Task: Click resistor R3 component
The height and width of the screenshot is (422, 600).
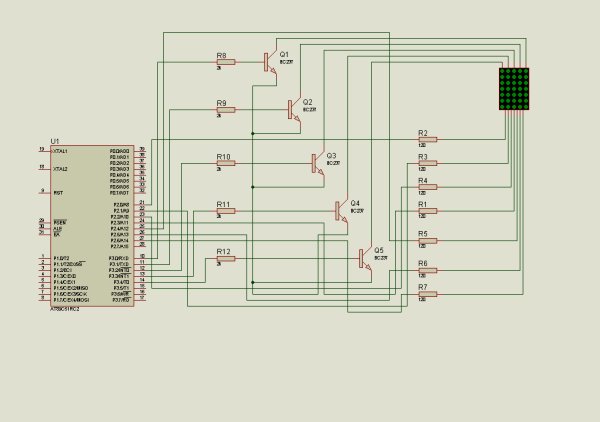Action: pos(428,163)
